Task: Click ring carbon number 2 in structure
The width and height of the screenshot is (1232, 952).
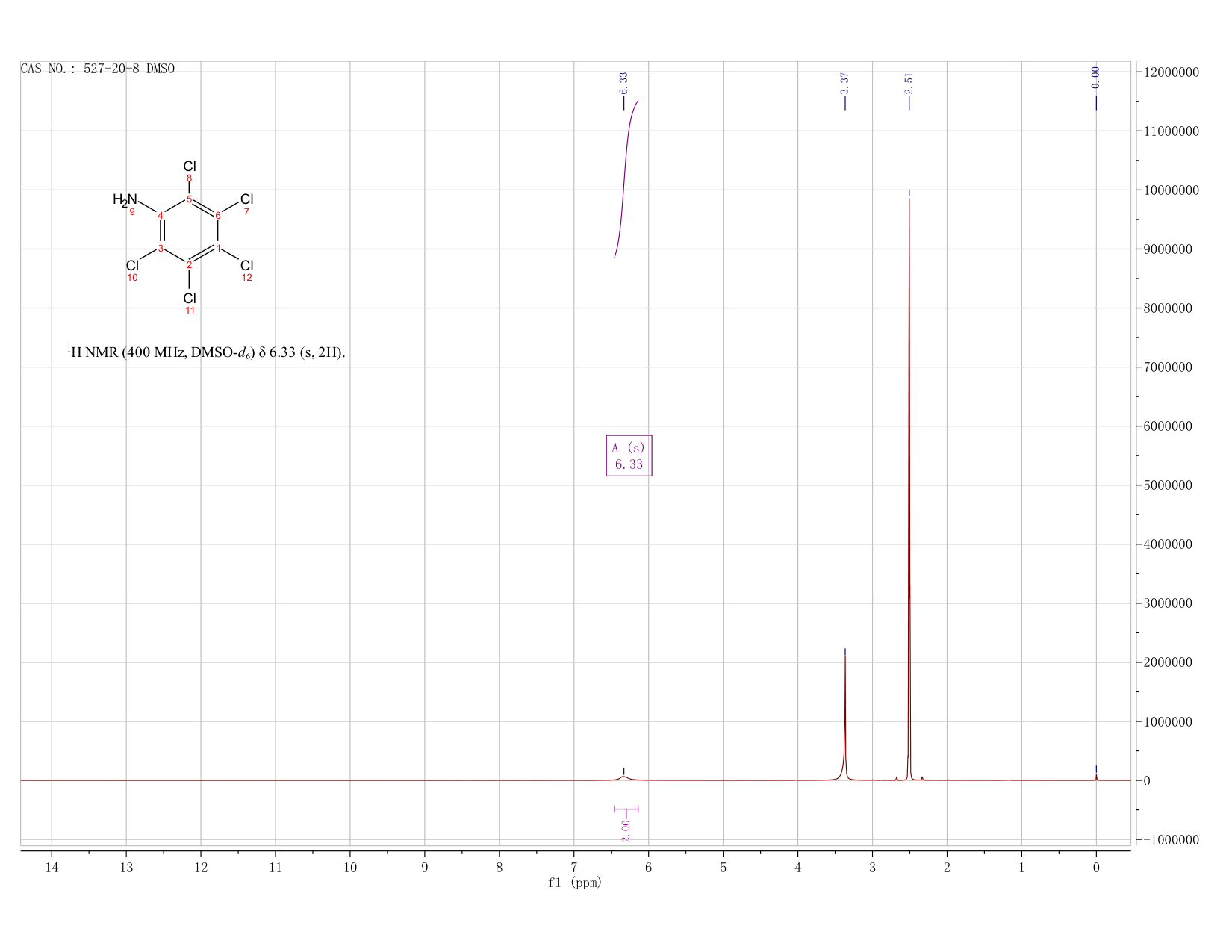Action: 189,265
